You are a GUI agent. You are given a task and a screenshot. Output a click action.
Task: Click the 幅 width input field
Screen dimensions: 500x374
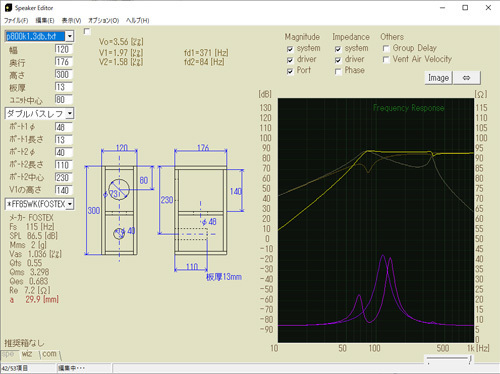[x=63, y=50]
